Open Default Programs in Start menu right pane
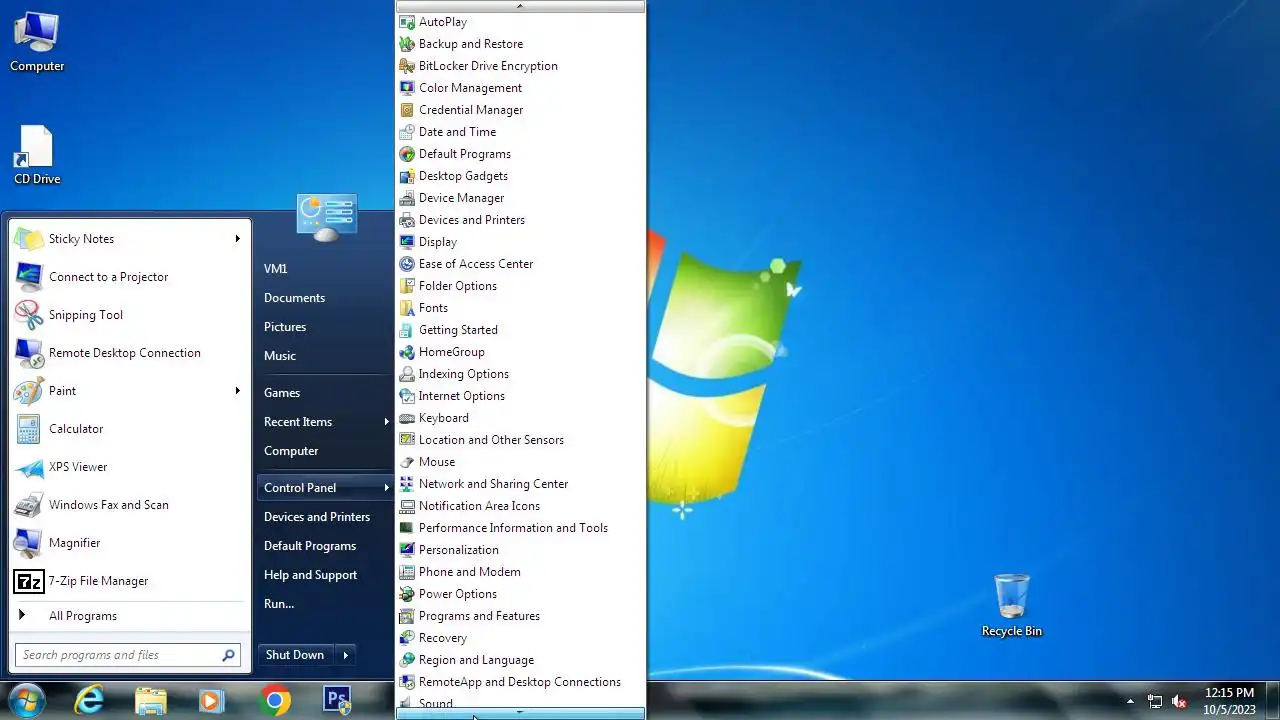 pos(310,546)
